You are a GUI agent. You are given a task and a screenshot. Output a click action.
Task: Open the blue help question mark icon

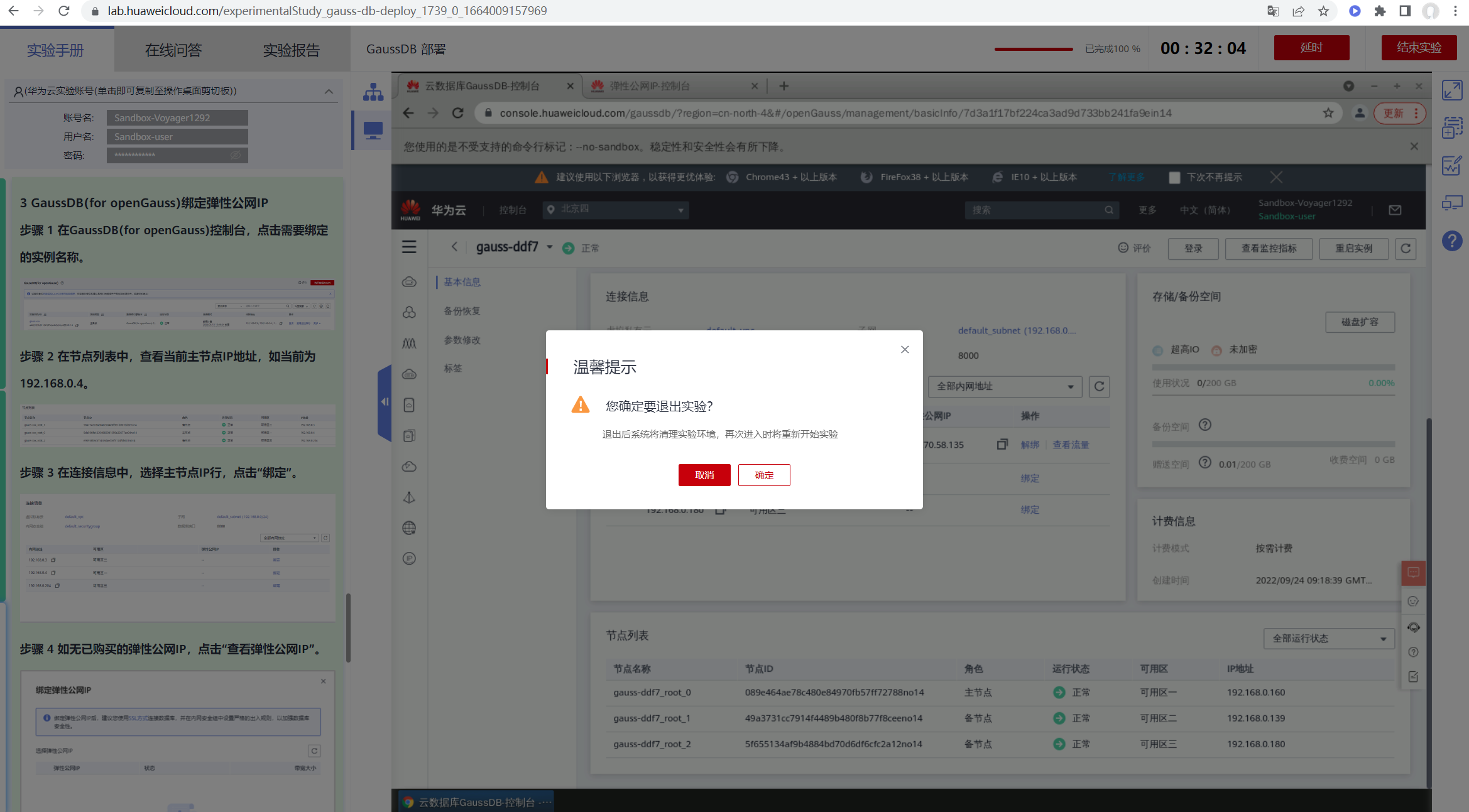tap(1452, 241)
